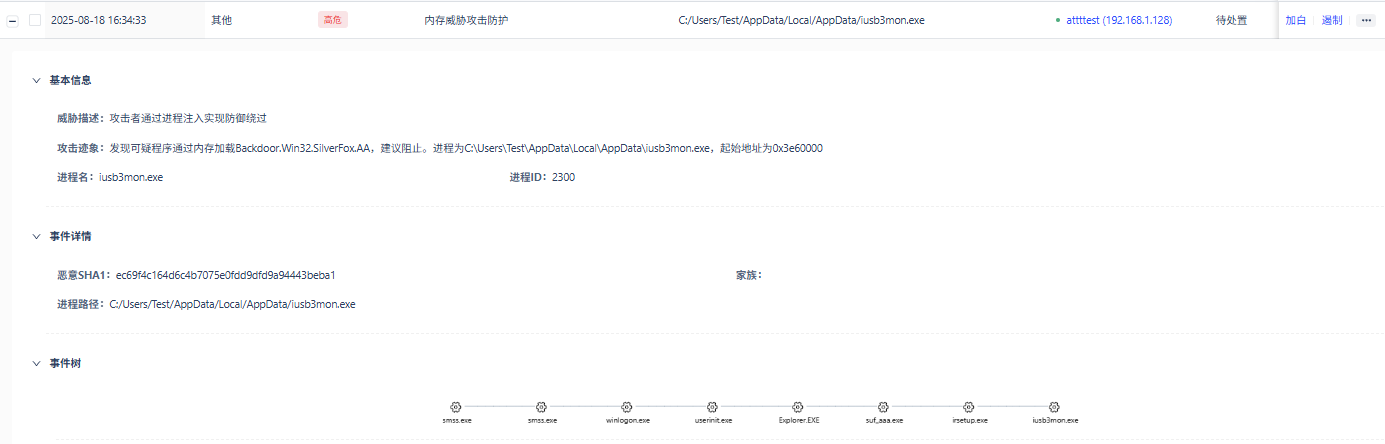
Task: Click the Explorer.EXE process node icon
Action: [798, 407]
